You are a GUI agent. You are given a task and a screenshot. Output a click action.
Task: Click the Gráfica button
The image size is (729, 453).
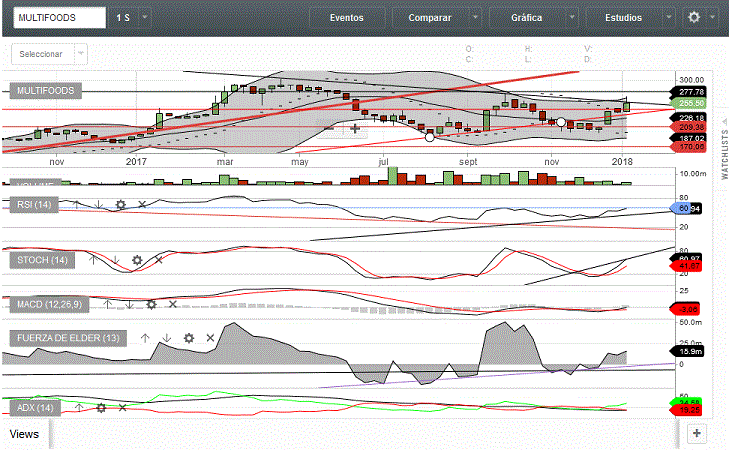[x=526, y=18]
